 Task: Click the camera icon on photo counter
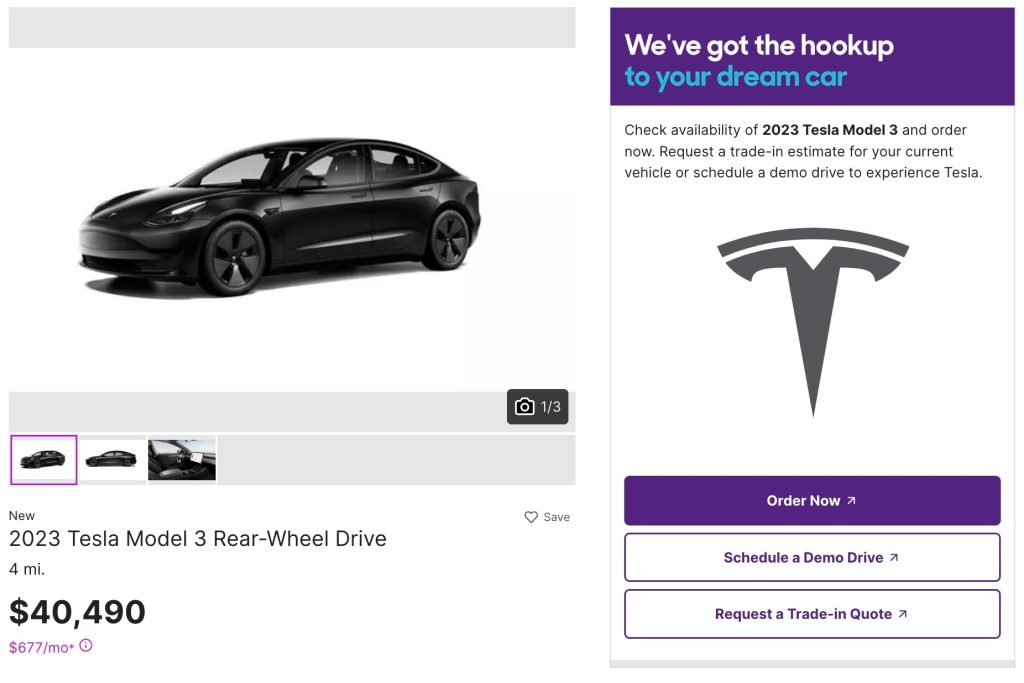coord(524,407)
